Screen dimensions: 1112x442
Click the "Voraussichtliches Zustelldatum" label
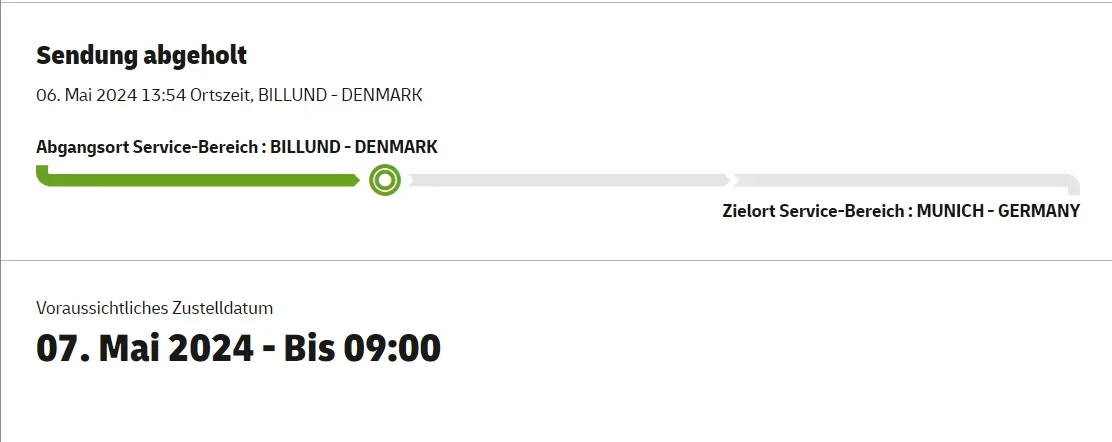coord(155,307)
